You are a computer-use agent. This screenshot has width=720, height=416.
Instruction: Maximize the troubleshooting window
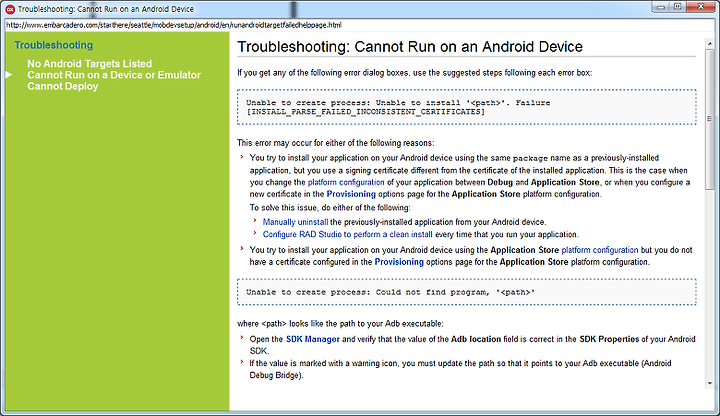click(x=678, y=7)
